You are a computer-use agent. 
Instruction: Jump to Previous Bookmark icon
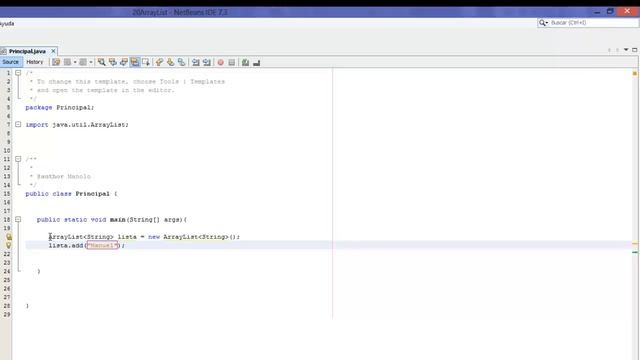click(159, 62)
